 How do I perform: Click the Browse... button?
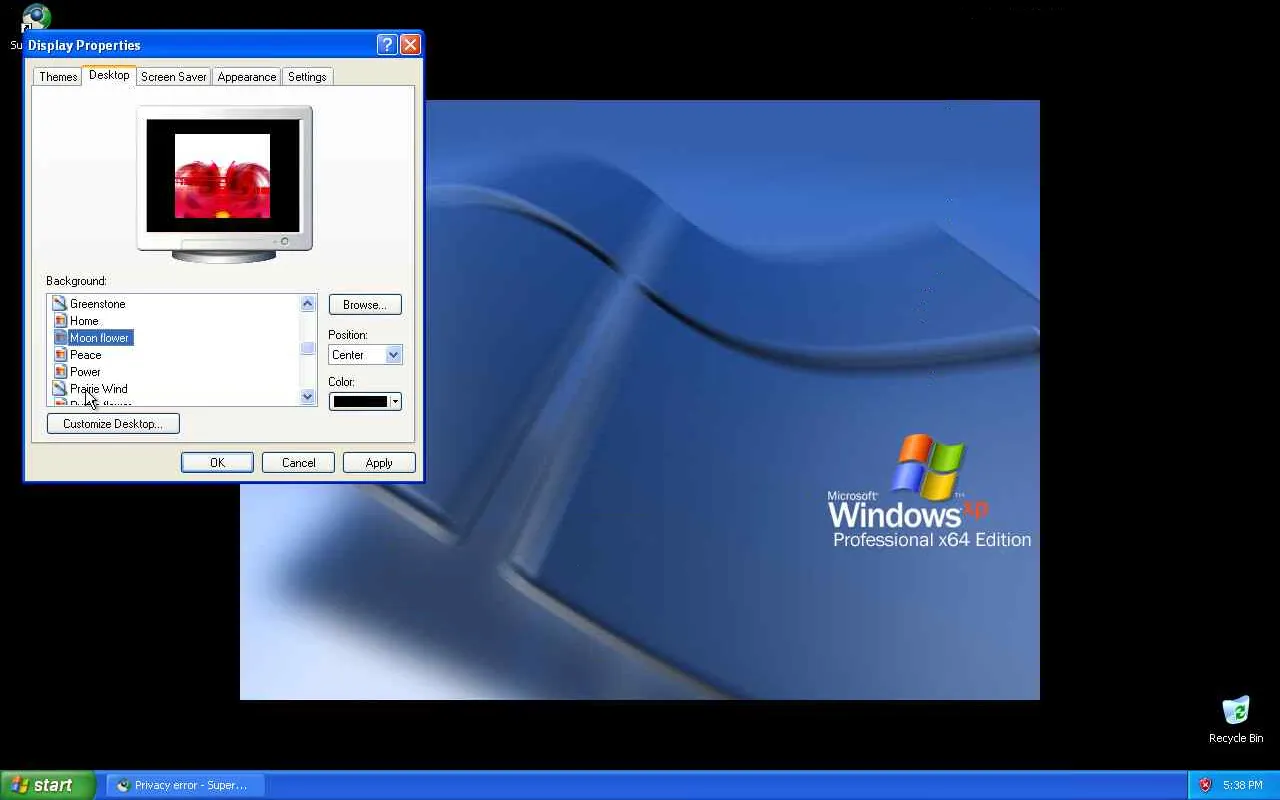coord(365,305)
